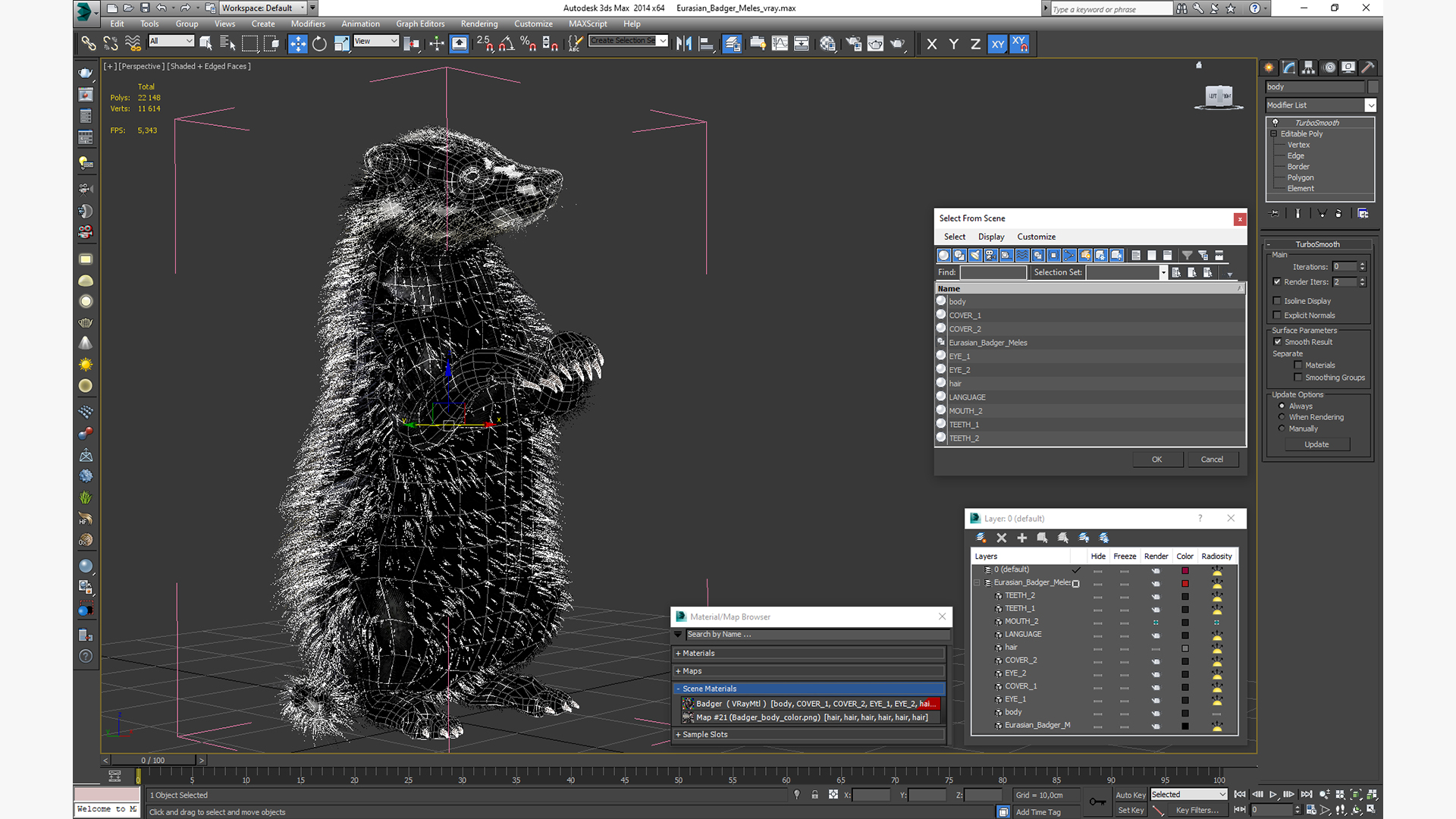This screenshot has width=1456, height=819.
Task: Uncheck Smooth Result checkbox
Action: pos(1277,342)
